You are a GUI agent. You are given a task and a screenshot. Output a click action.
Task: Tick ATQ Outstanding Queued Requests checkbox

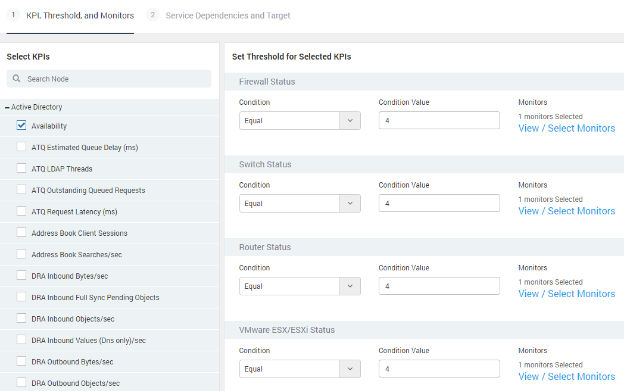pos(21,190)
